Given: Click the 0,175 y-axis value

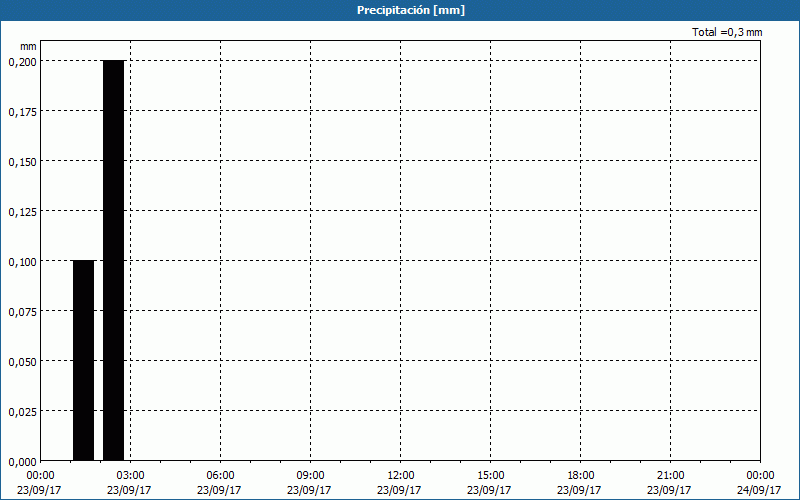Looking at the screenshot, I should pyautogui.click(x=22, y=112).
